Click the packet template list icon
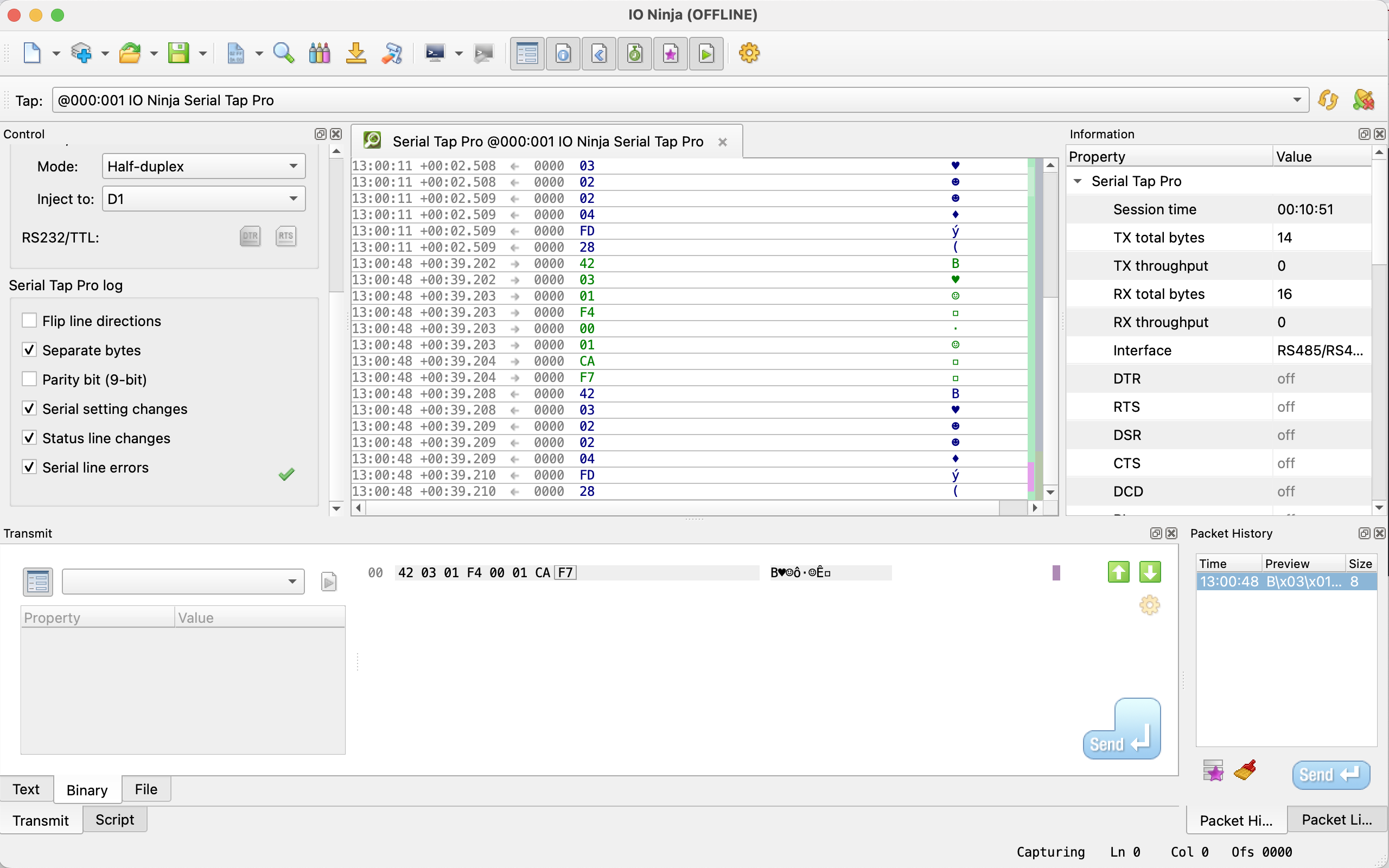The image size is (1389, 868). coord(38,582)
